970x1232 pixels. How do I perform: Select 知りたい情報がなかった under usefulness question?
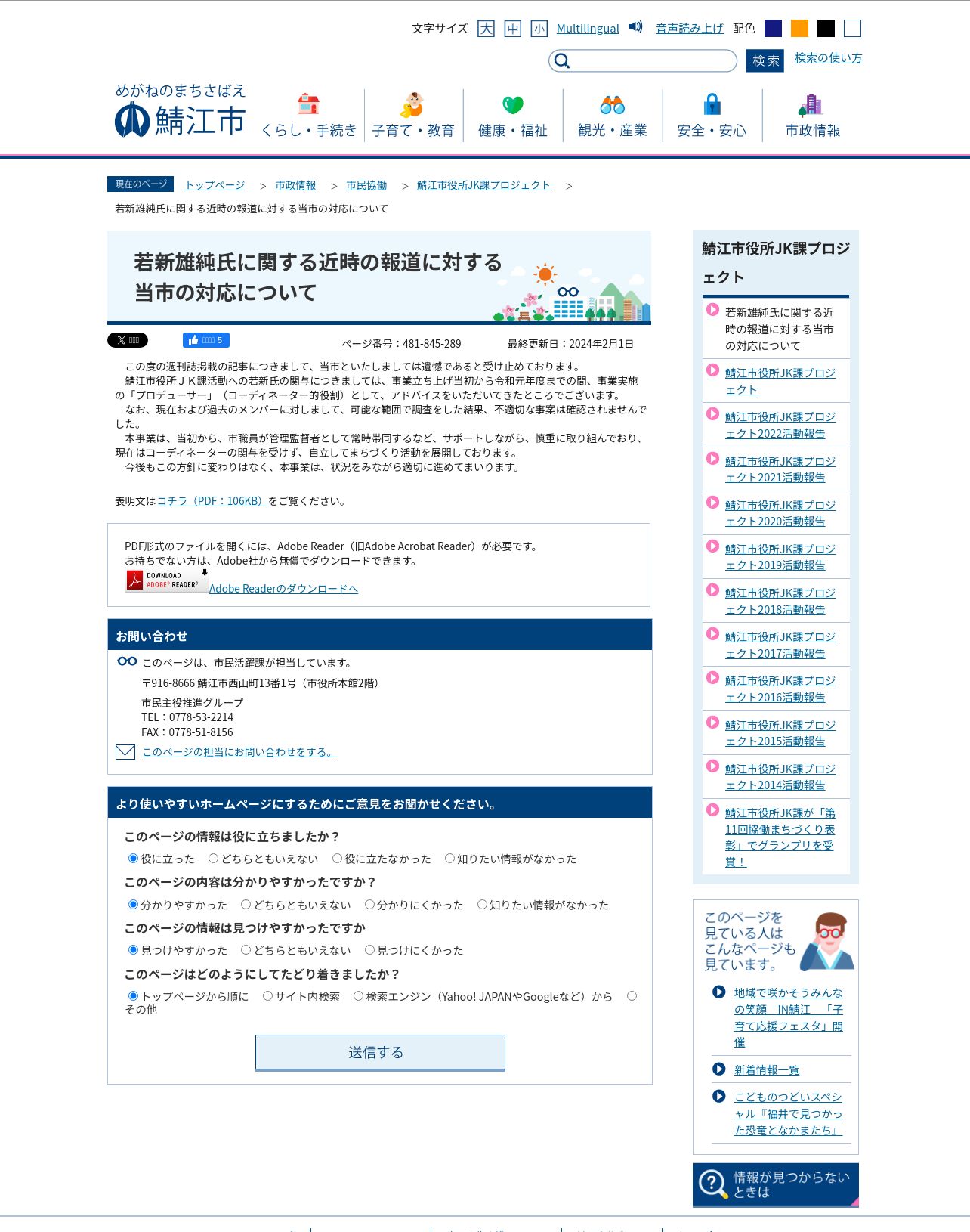click(x=449, y=859)
